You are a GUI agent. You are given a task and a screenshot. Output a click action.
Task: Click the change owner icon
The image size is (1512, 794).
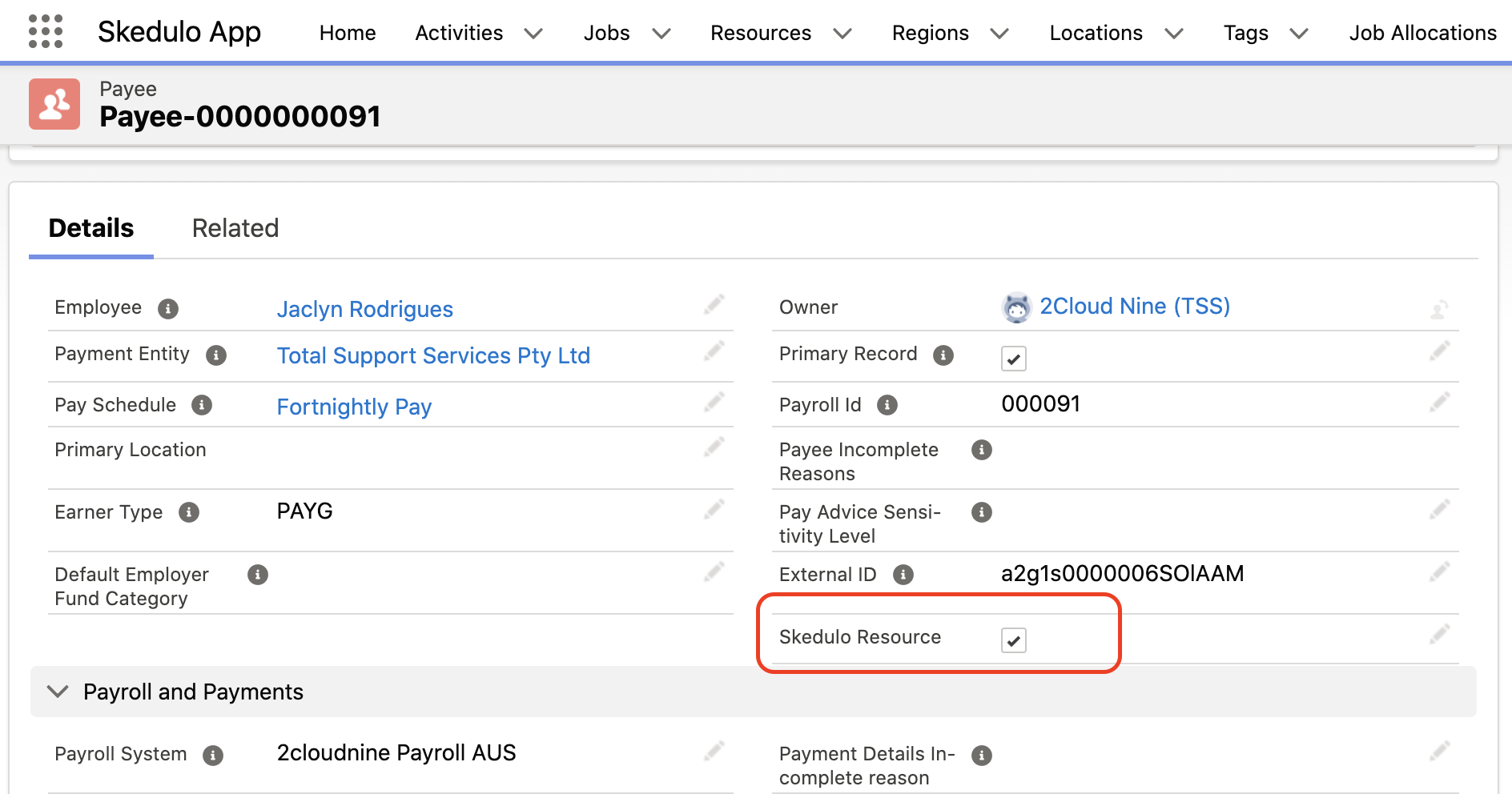point(1439,310)
